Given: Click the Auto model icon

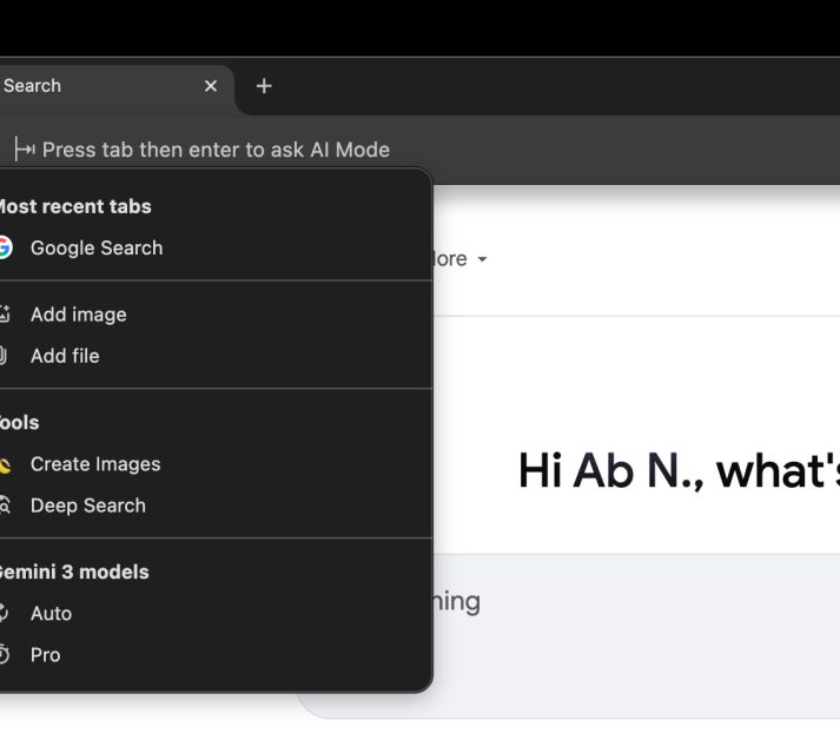Looking at the screenshot, I should pyautogui.click(x=4, y=614).
